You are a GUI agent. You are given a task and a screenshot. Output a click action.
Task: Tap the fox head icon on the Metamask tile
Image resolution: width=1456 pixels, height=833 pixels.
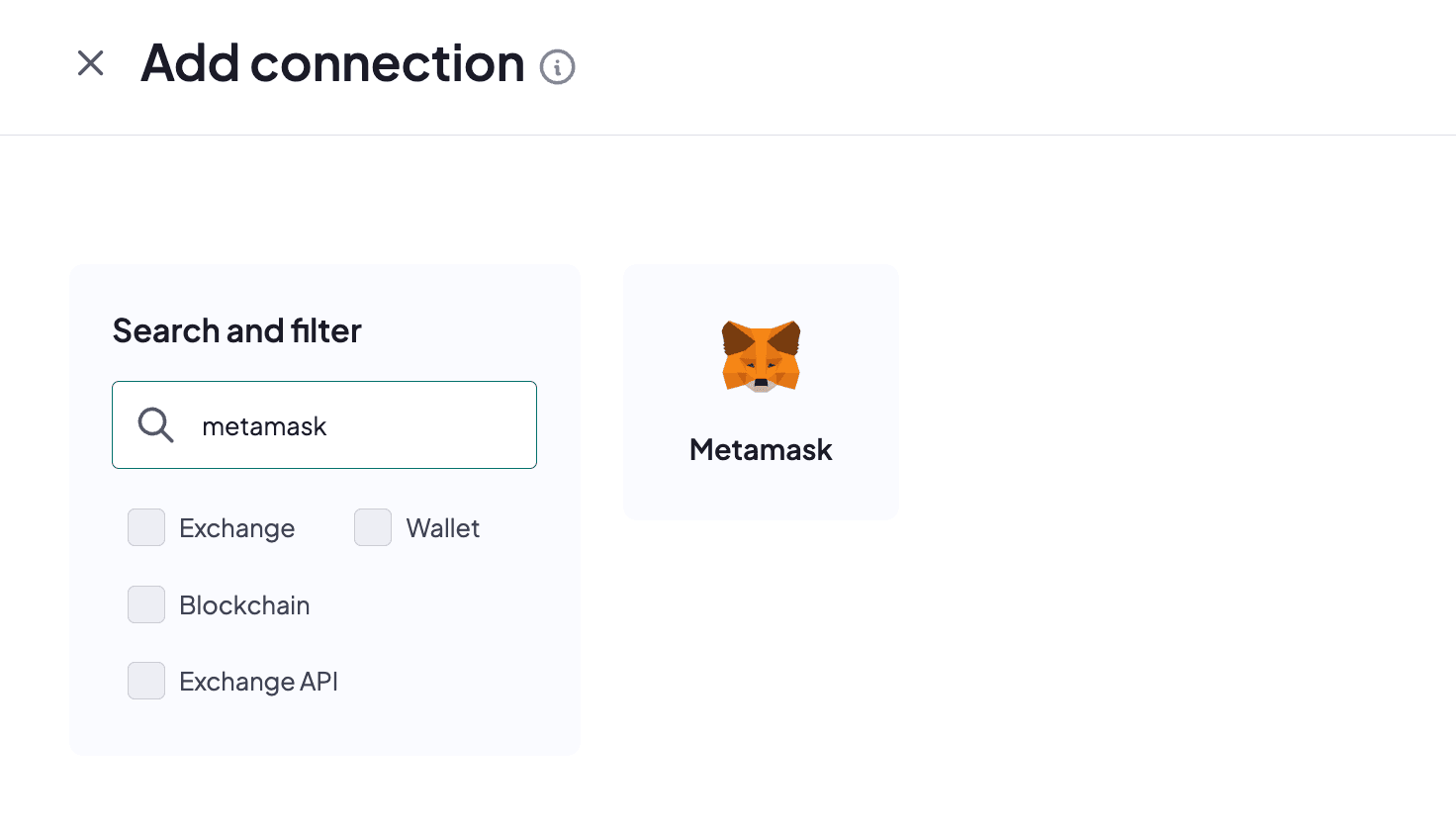(x=760, y=356)
